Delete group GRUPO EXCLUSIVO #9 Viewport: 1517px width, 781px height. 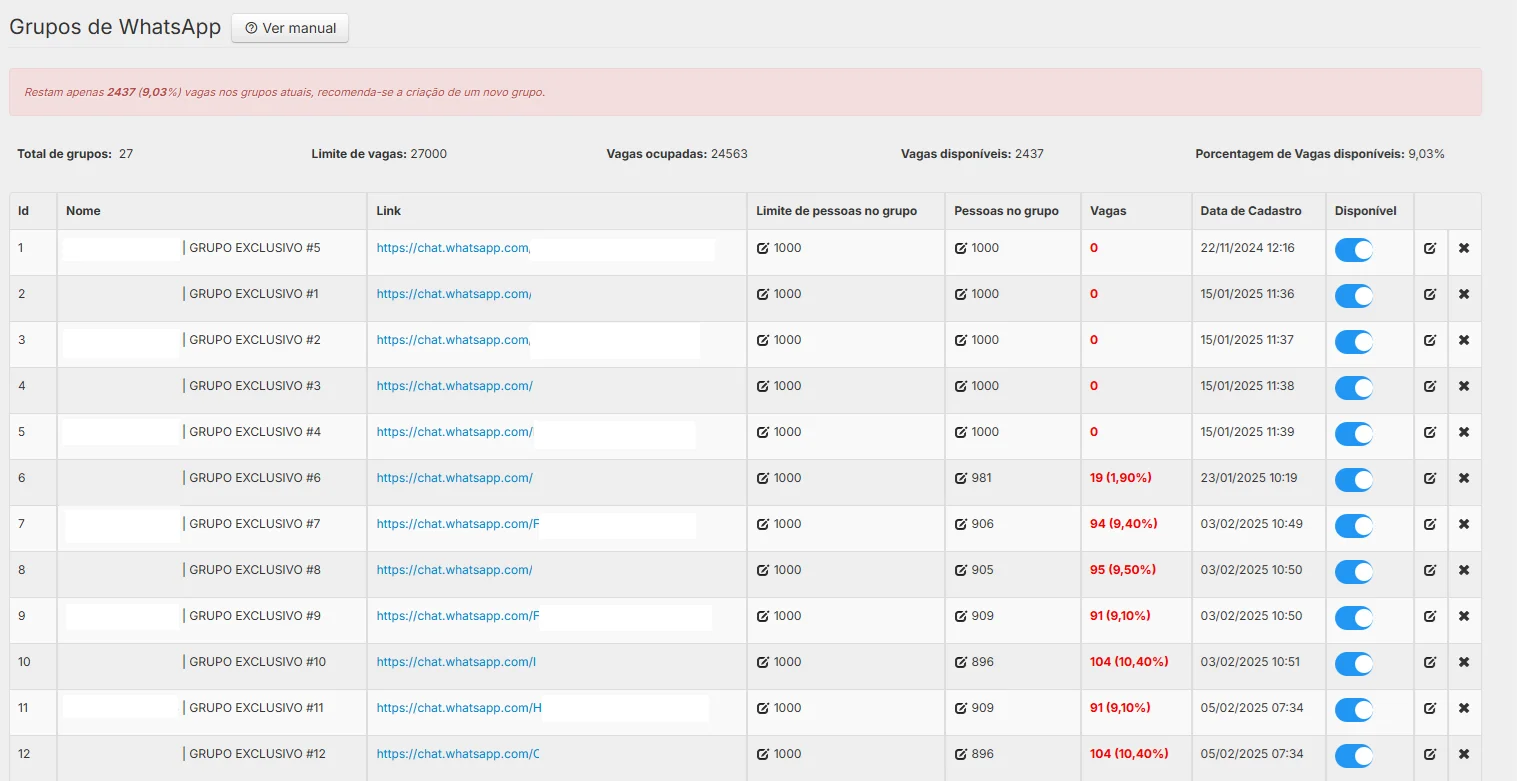coord(1464,616)
